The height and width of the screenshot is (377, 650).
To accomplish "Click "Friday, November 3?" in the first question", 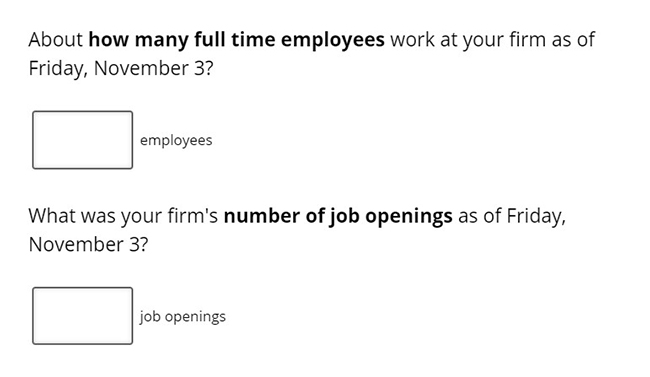I will (121, 69).
